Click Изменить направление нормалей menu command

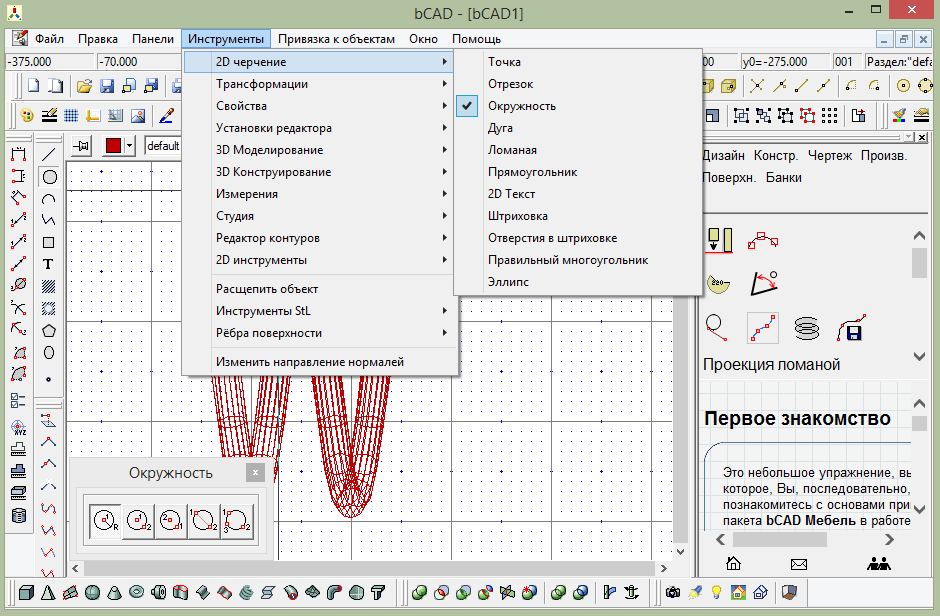pos(320,362)
